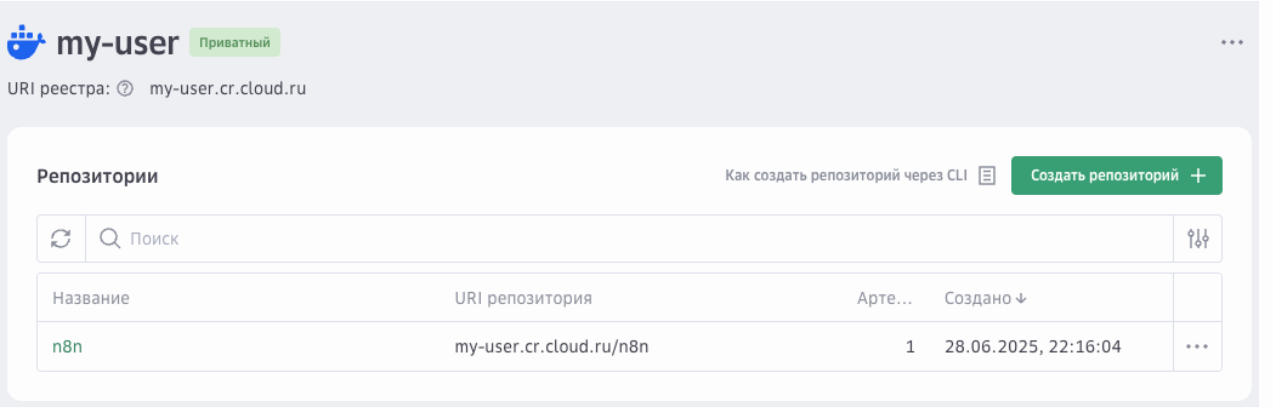Open Как создать репозиторий через CLI link
Viewport: 1273px width, 409px height.
tap(847, 176)
